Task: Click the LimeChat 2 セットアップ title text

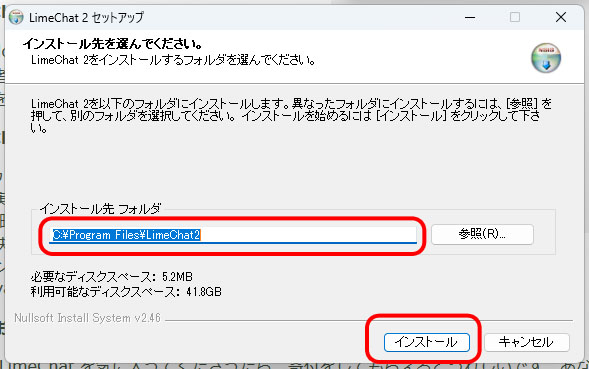Action: point(86,17)
